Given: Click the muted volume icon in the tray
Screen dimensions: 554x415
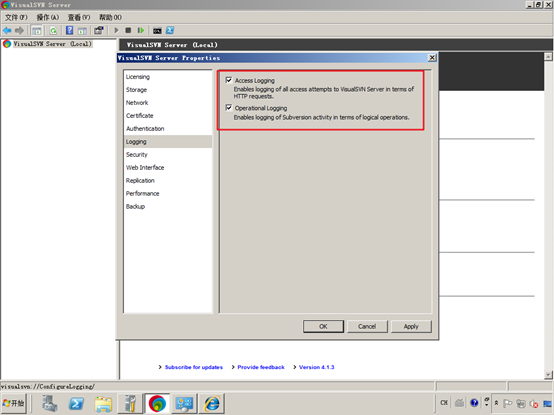Looking at the screenshot, I should point(534,403).
